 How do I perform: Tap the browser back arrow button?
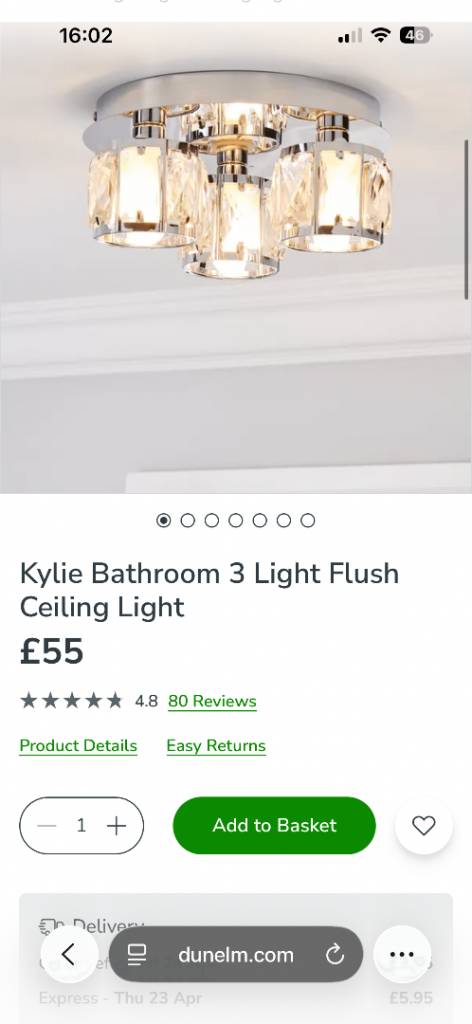click(69, 954)
